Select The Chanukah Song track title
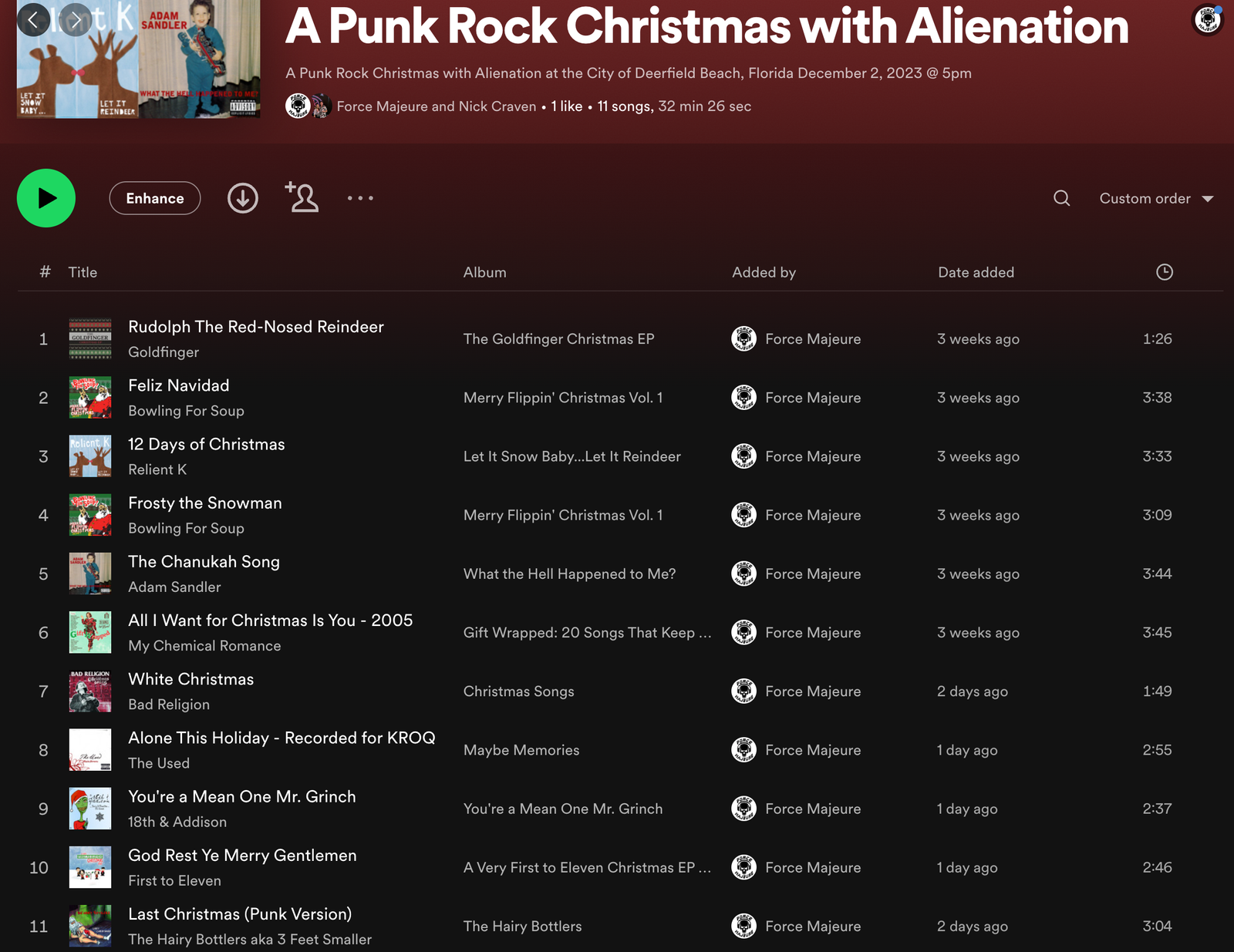 coord(204,562)
